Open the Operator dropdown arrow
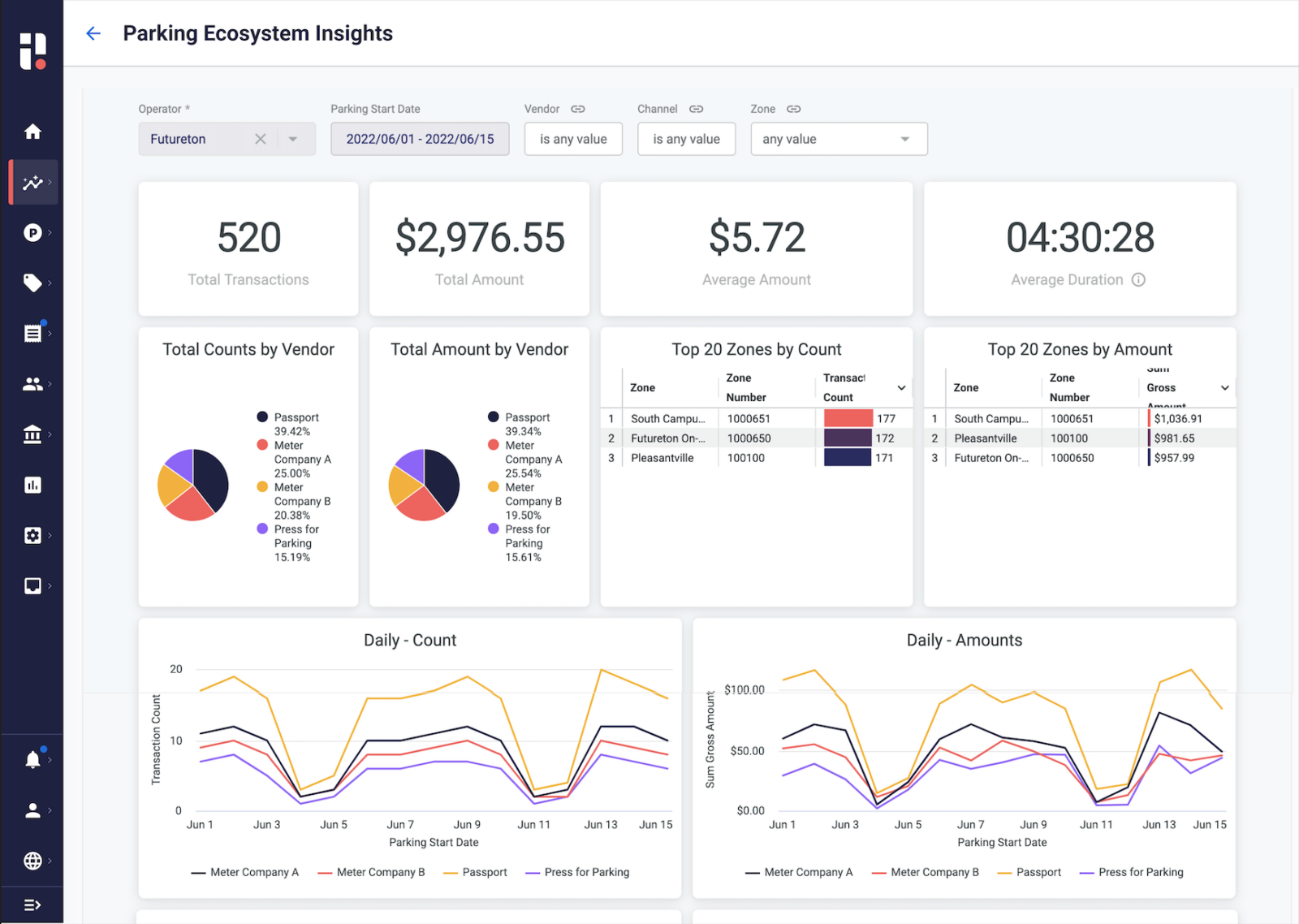 [x=293, y=139]
